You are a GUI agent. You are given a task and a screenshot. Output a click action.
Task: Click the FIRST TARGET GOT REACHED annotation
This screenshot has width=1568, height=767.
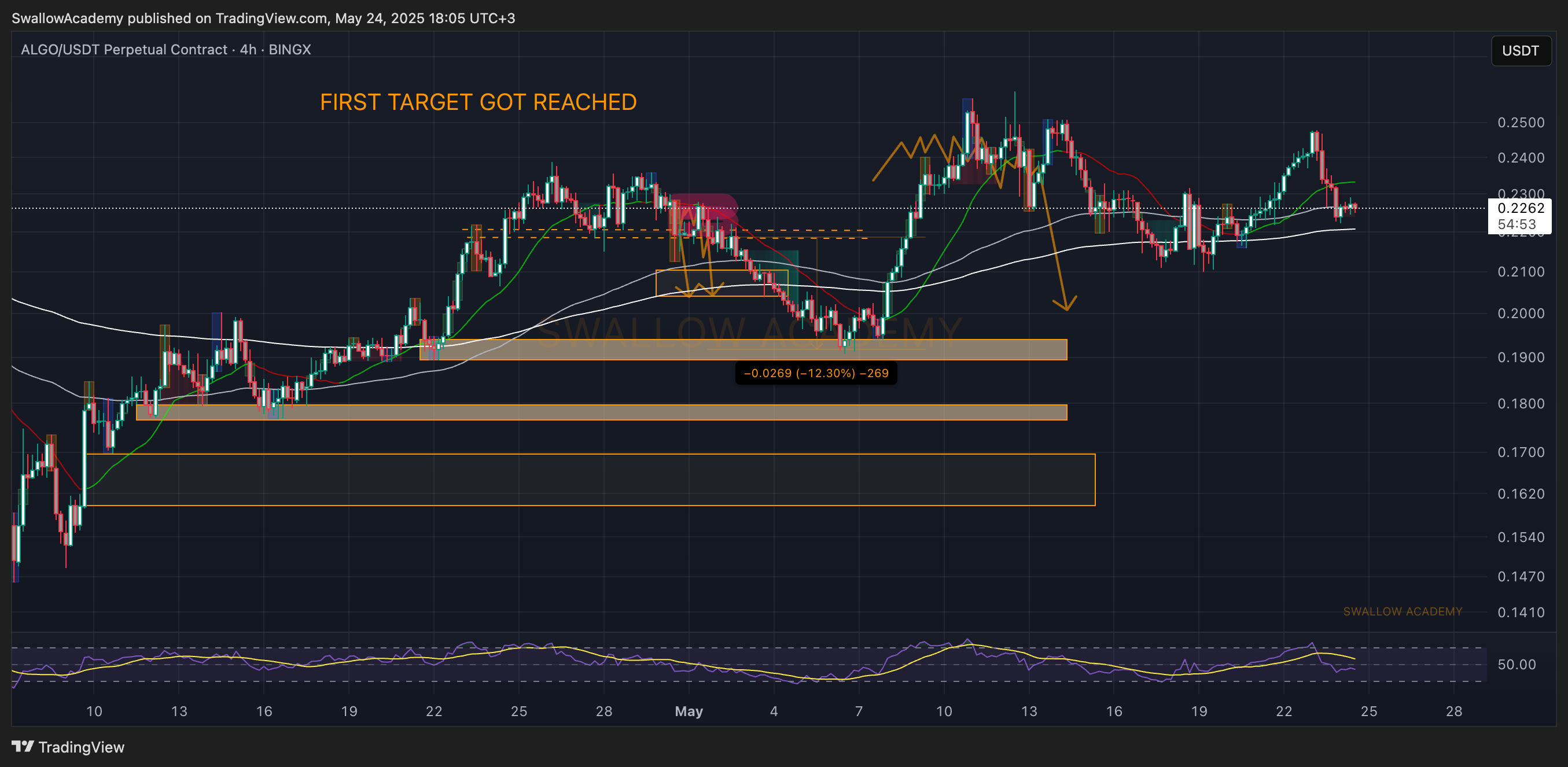(479, 102)
